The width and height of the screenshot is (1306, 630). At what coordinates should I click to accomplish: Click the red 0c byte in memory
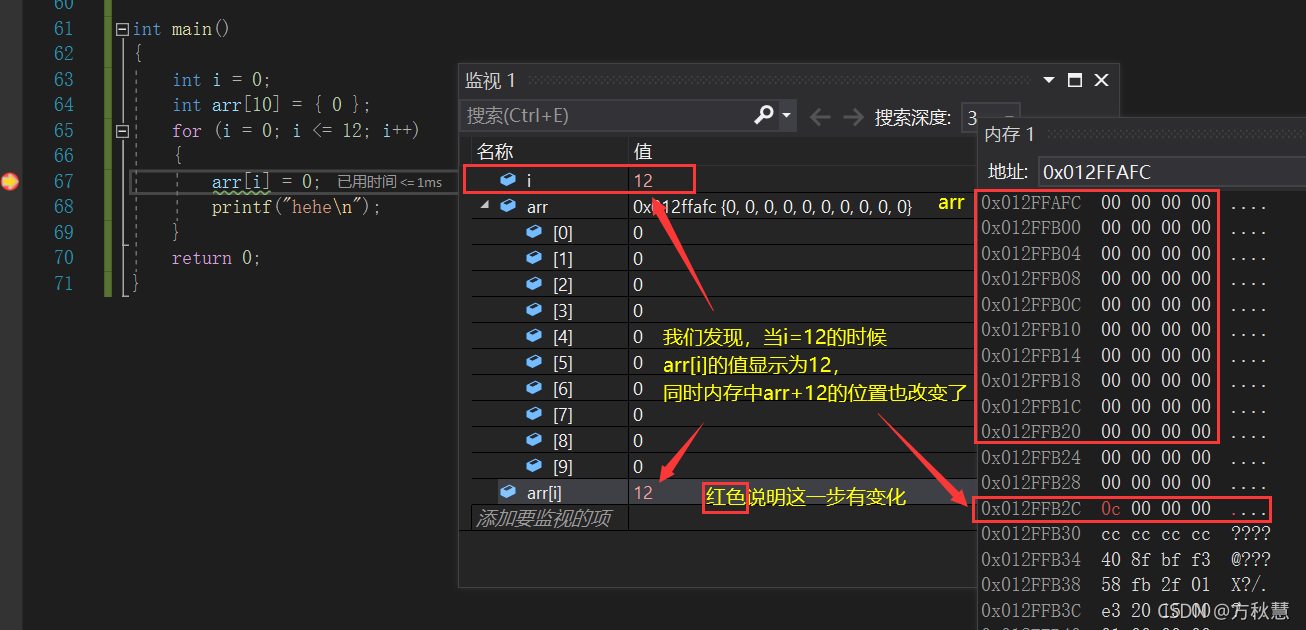point(1111,508)
